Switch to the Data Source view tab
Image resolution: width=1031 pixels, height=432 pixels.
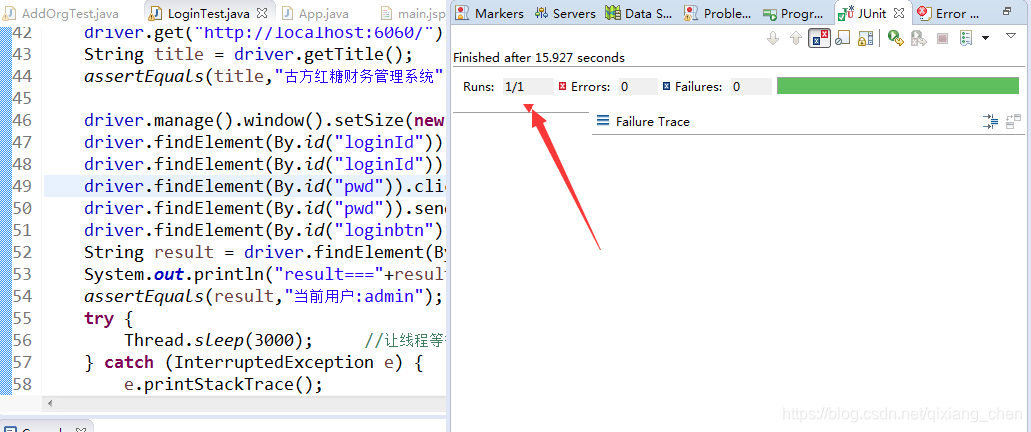tap(638, 13)
